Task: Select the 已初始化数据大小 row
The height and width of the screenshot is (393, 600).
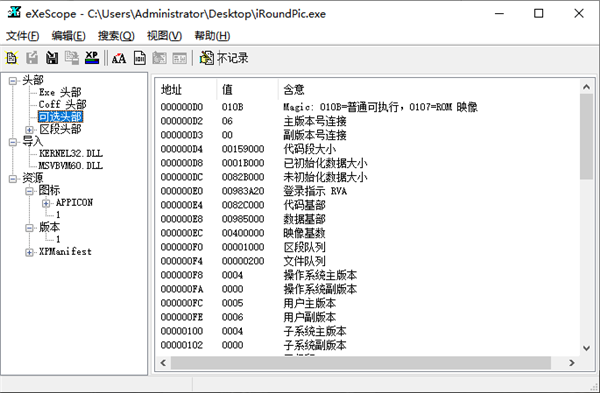Action: [x=367, y=163]
